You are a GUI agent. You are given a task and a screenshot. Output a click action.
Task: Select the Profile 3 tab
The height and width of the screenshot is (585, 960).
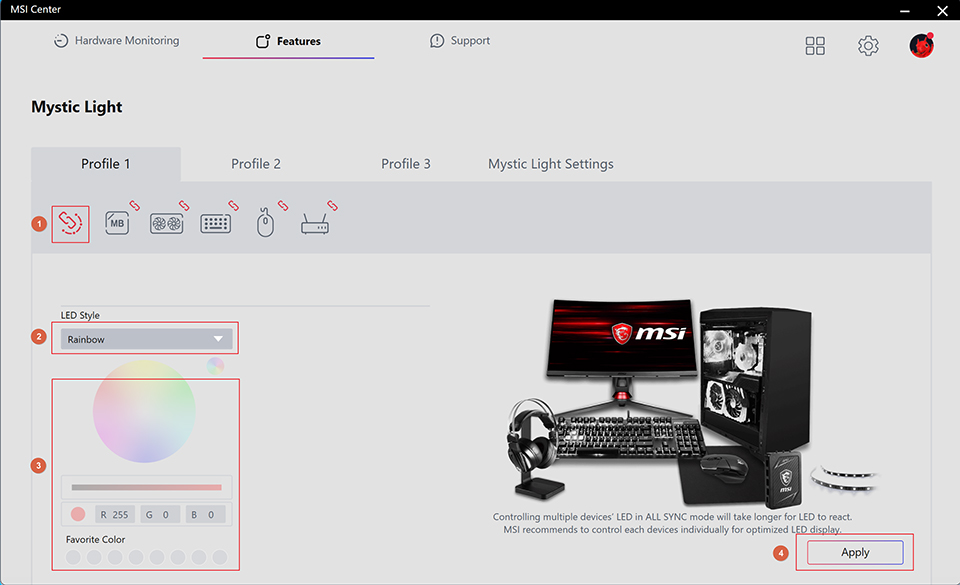pos(406,164)
